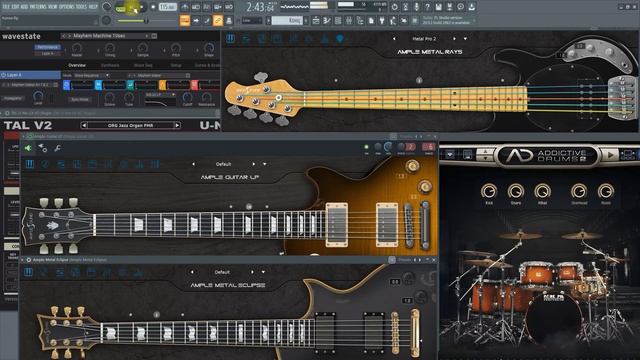Image resolution: width=640 pixels, height=360 pixels.
Task: Open the channel rack icon
Action: tap(338, 20)
